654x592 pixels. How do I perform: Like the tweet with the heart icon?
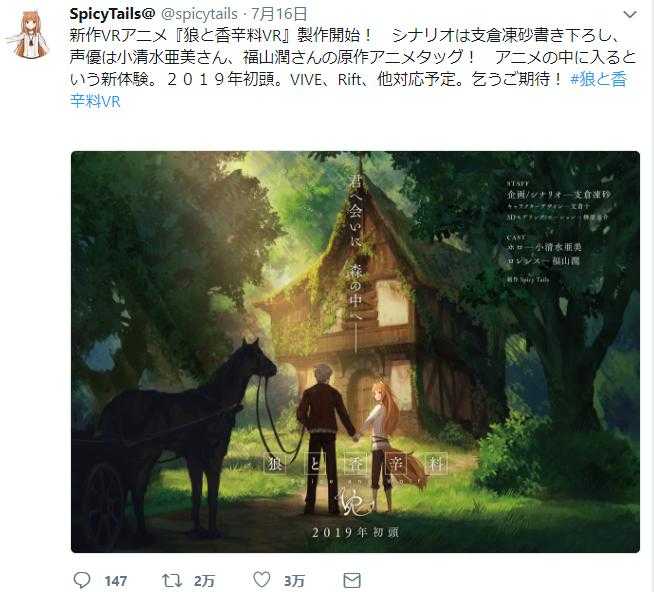click(262, 579)
